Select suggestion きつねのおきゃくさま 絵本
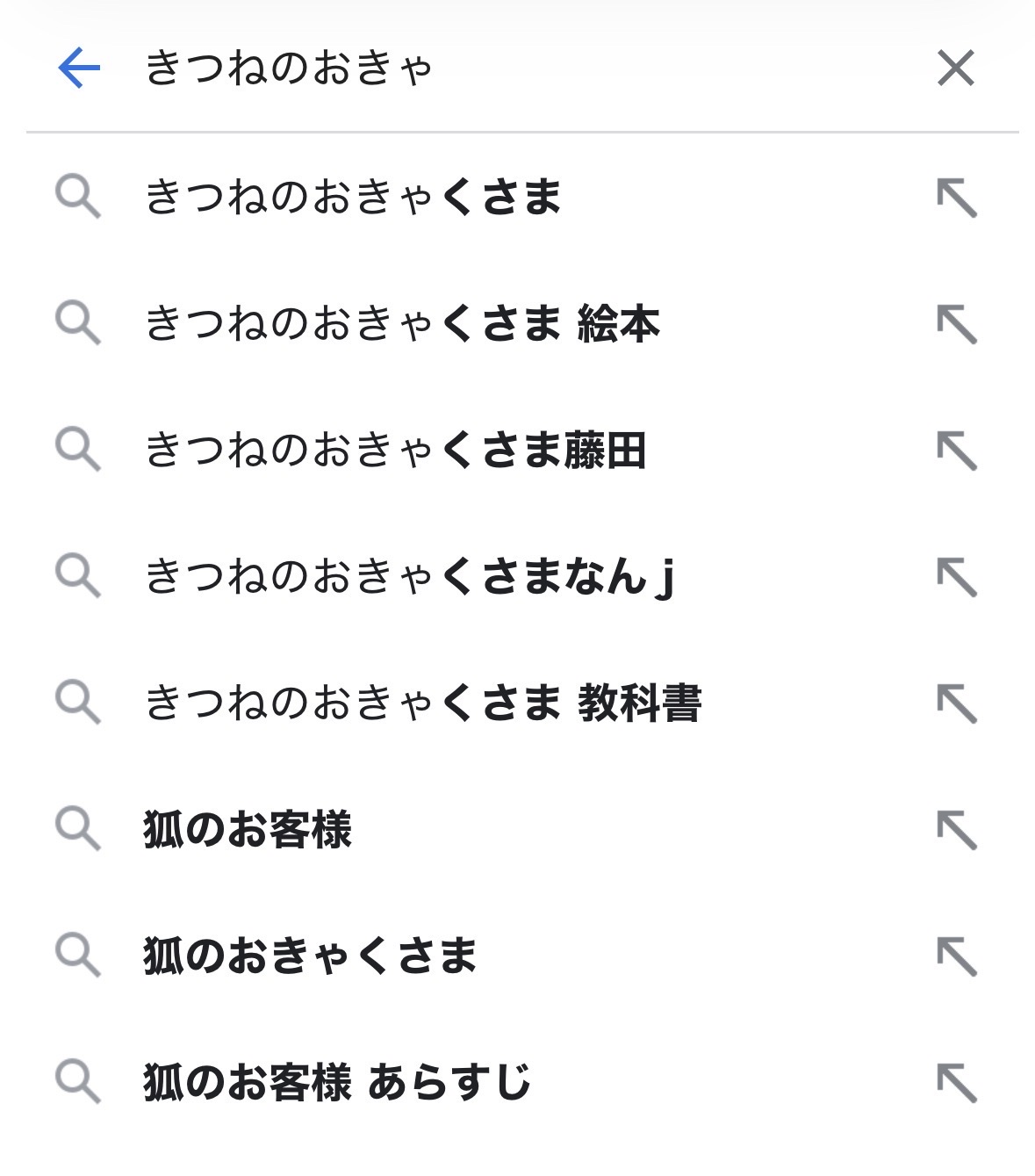 (402, 323)
